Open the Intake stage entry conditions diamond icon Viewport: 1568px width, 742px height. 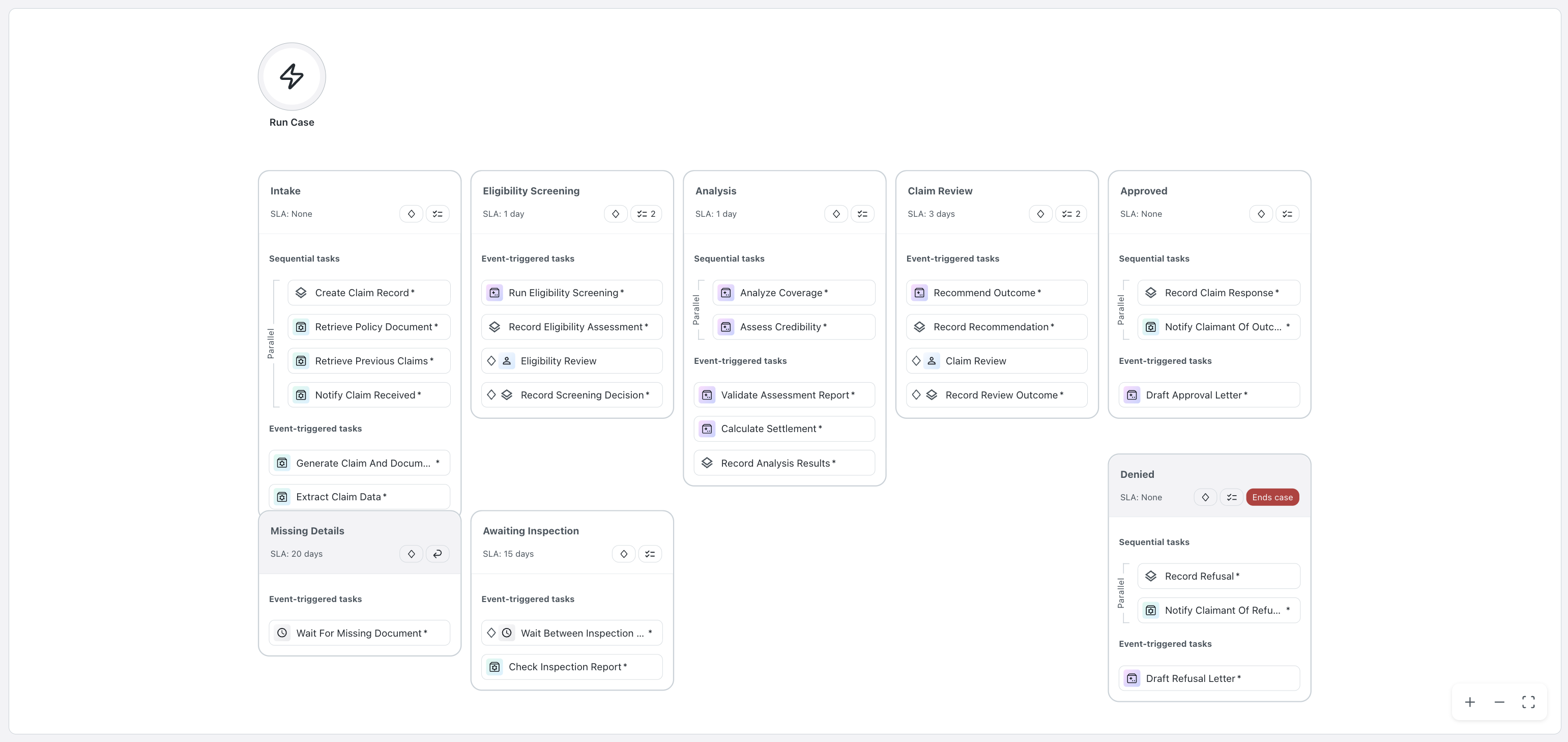pyautogui.click(x=412, y=214)
